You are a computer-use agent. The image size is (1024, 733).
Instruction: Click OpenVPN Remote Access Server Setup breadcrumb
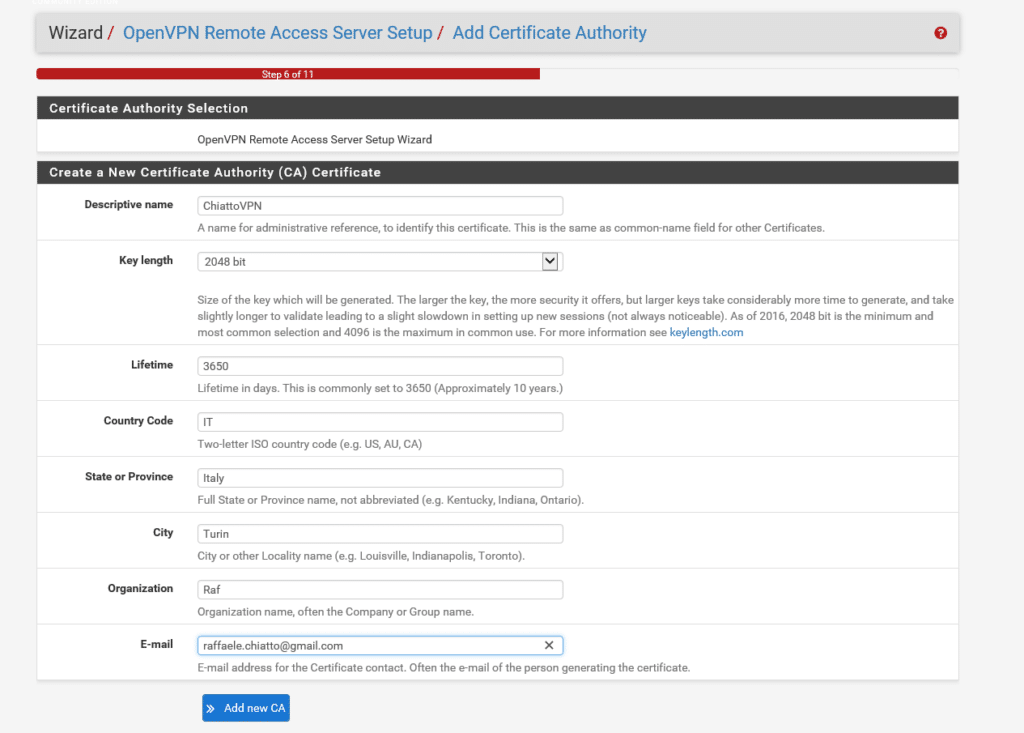pos(278,33)
